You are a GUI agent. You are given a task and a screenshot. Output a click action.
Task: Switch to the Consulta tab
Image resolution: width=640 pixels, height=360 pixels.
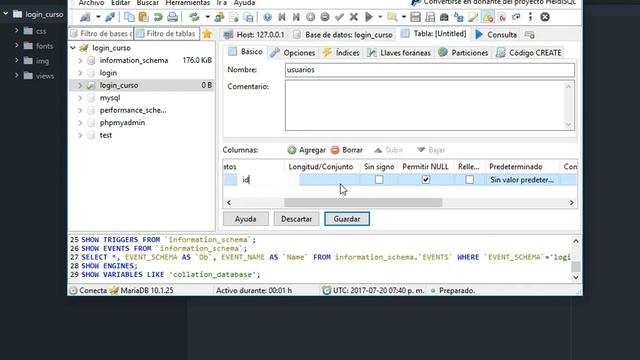[496, 35]
